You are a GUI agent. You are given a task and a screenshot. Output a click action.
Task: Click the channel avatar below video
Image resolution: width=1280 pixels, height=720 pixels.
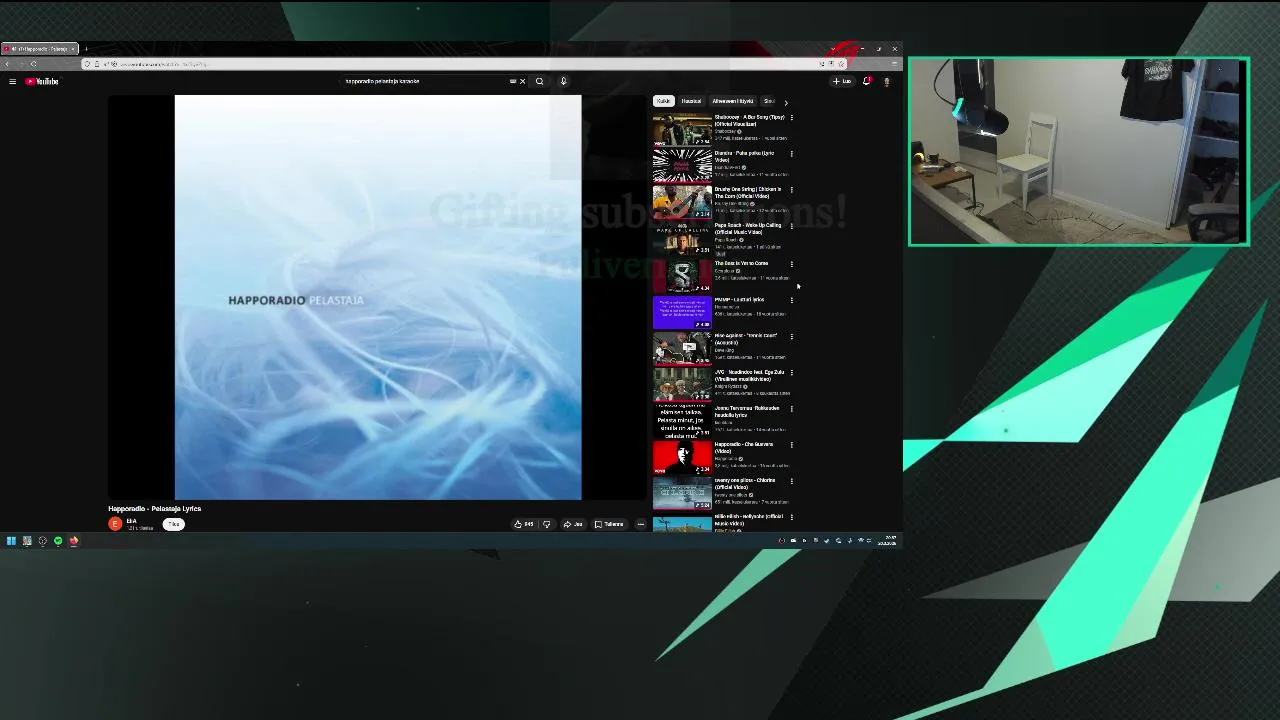[x=115, y=524]
